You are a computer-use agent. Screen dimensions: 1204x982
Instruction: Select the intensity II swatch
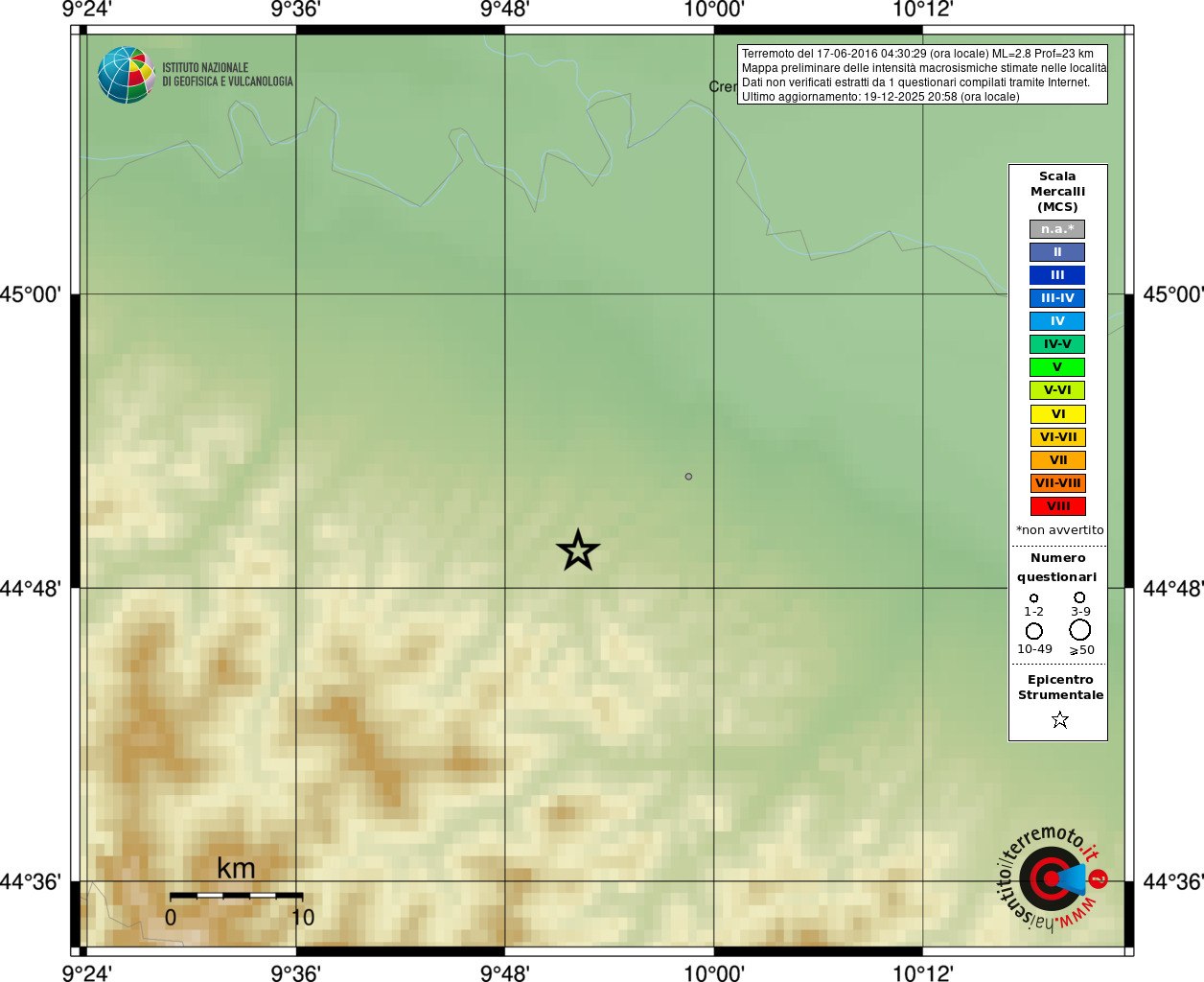tap(1057, 252)
